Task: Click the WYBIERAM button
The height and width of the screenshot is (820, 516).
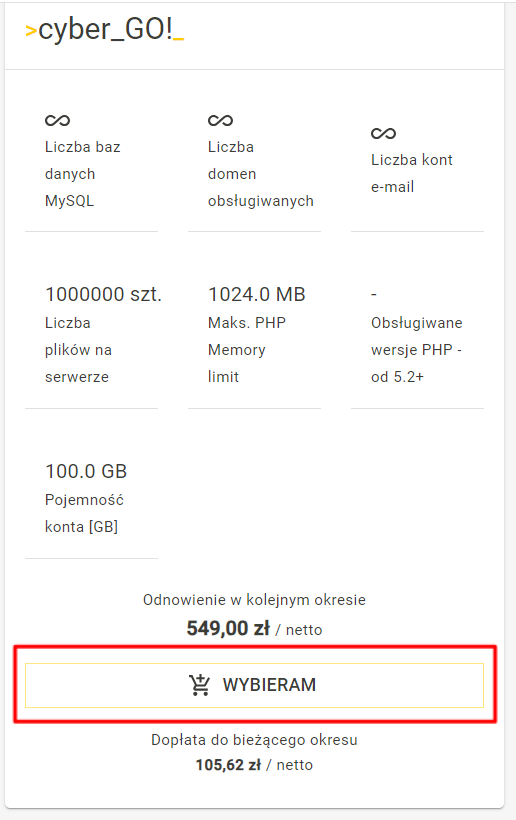Action: (x=254, y=685)
